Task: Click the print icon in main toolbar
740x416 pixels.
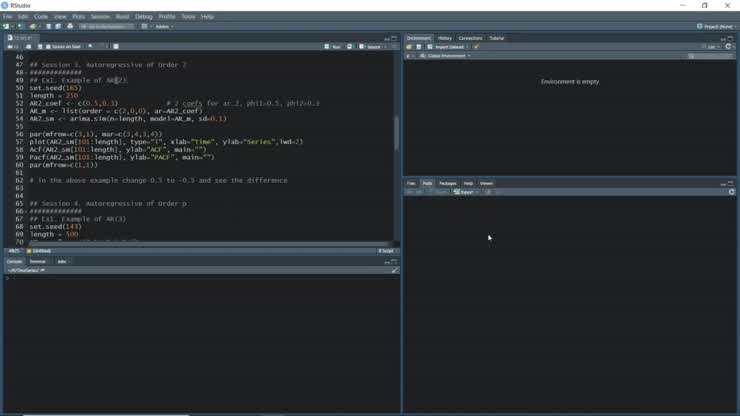Action: point(71,27)
